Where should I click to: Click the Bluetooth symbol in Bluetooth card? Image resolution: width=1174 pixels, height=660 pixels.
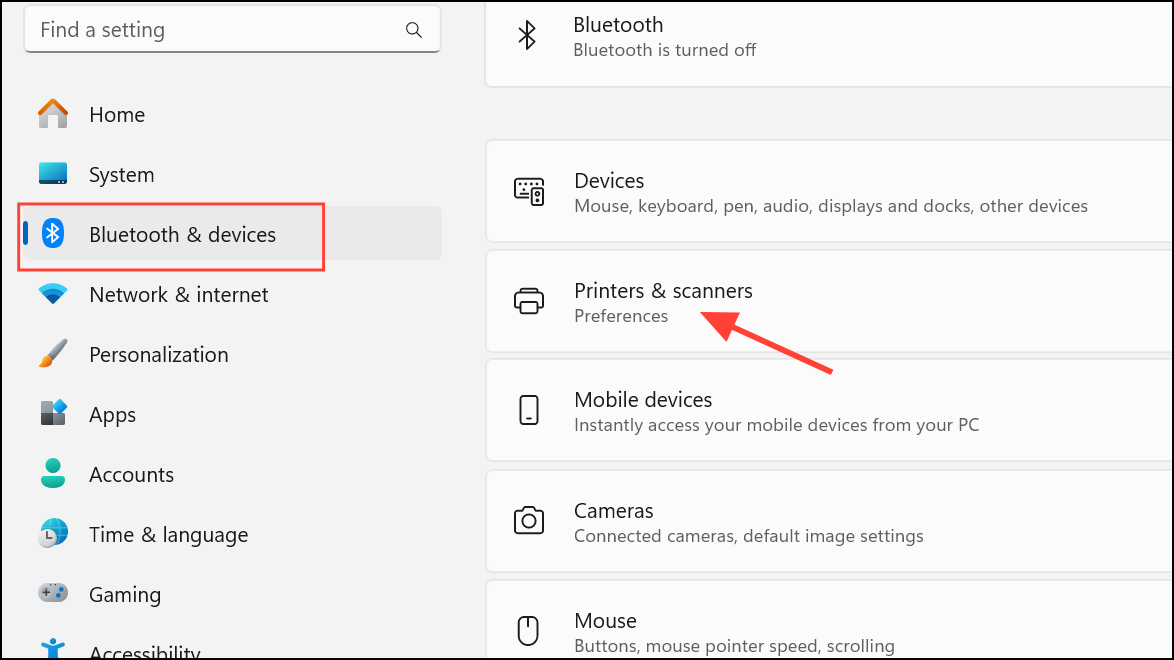click(x=527, y=35)
